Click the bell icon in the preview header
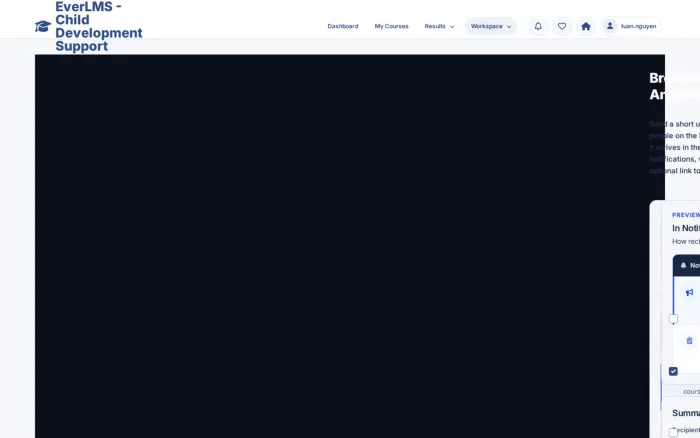700x438 pixels. 683,265
